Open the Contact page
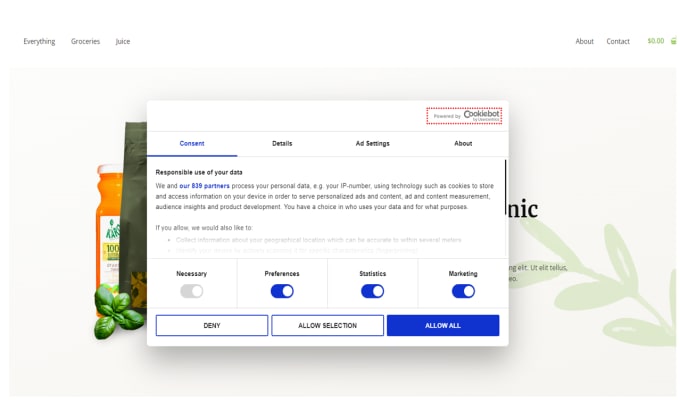Viewport: 680px width, 409px height. coord(618,41)
